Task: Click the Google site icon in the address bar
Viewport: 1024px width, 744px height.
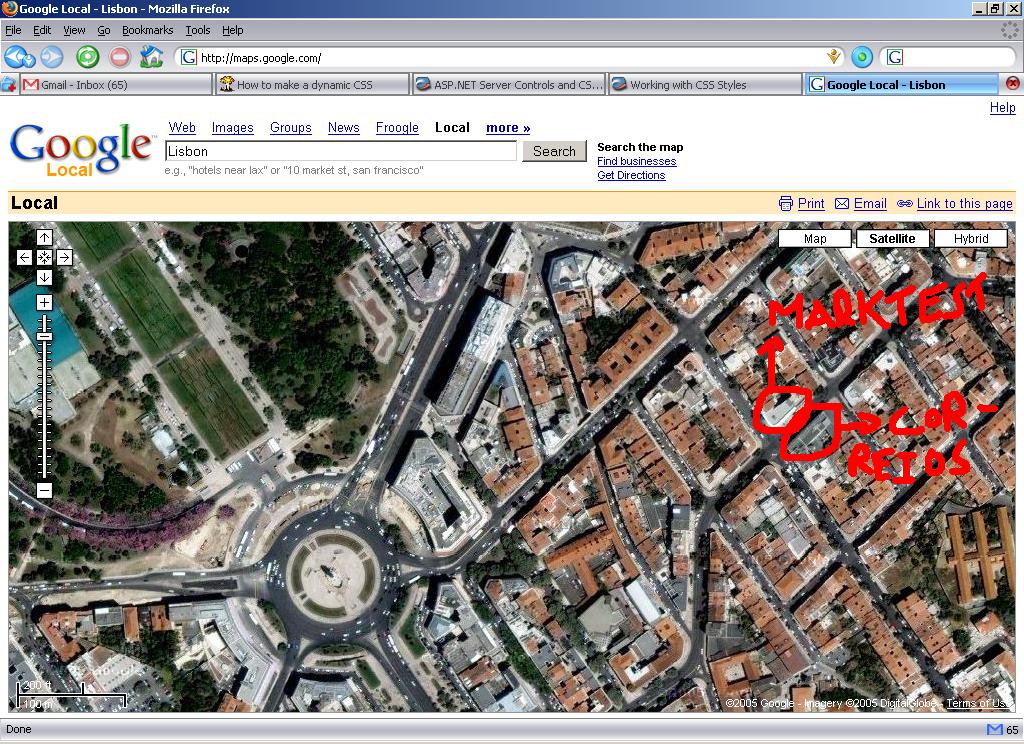Action: [x=189, y=57]
